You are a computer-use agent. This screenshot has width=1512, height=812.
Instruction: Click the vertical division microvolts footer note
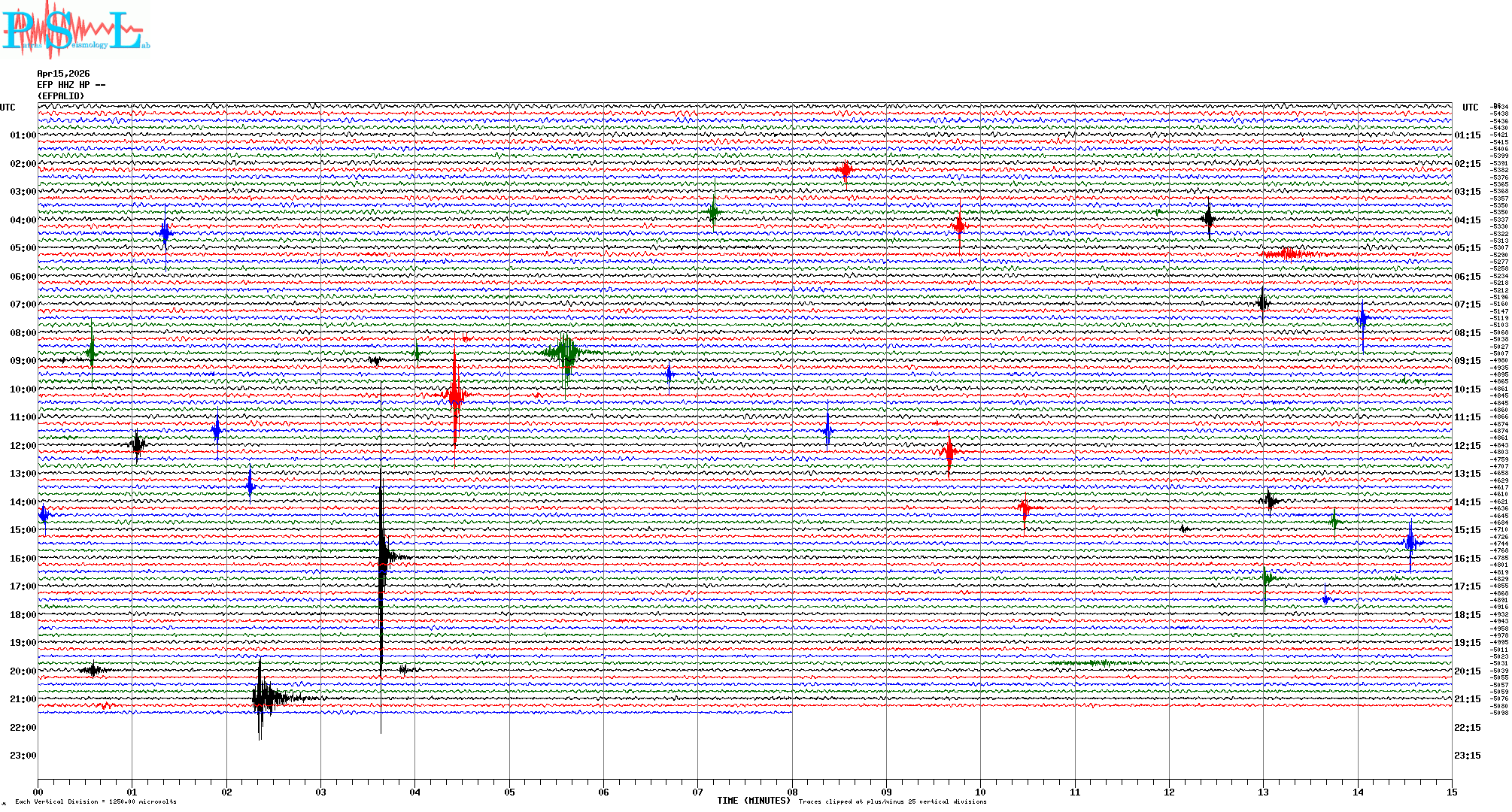[x=96, y=802]
